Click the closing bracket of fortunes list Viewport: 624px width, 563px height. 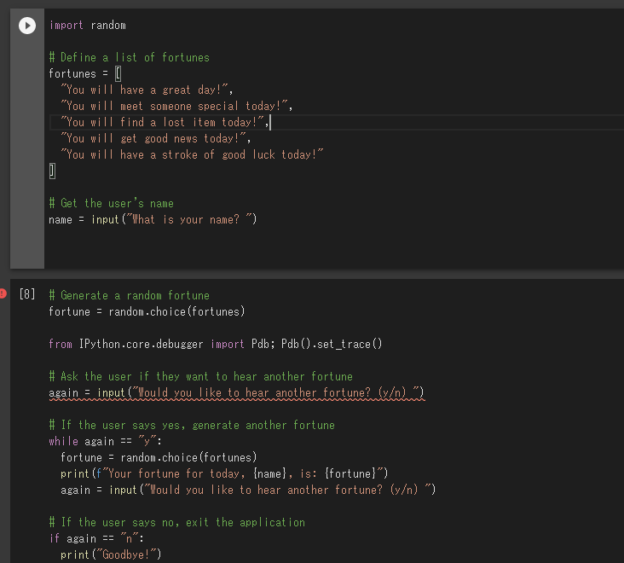point(52,171)
